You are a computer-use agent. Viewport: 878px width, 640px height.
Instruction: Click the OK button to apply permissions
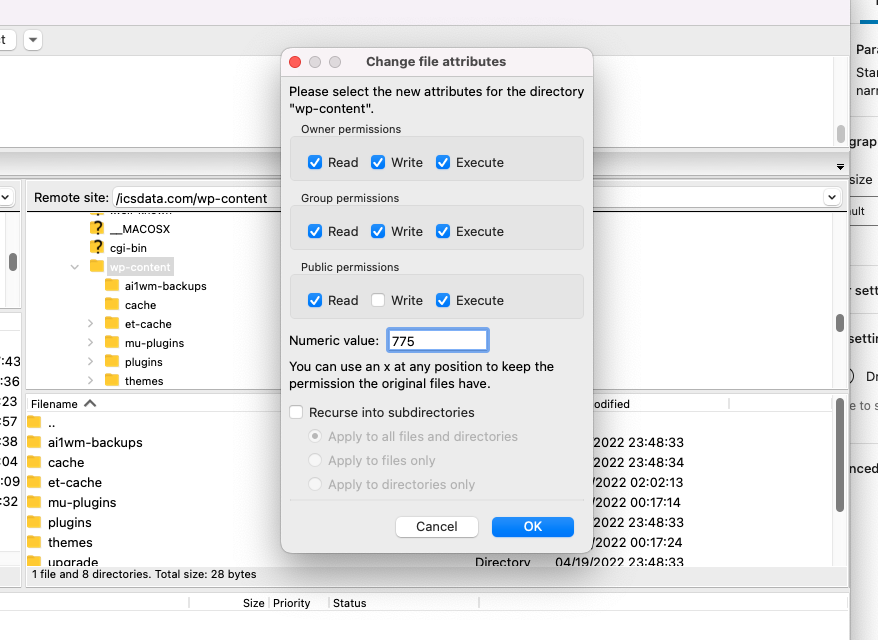click(x=532, y=526)
